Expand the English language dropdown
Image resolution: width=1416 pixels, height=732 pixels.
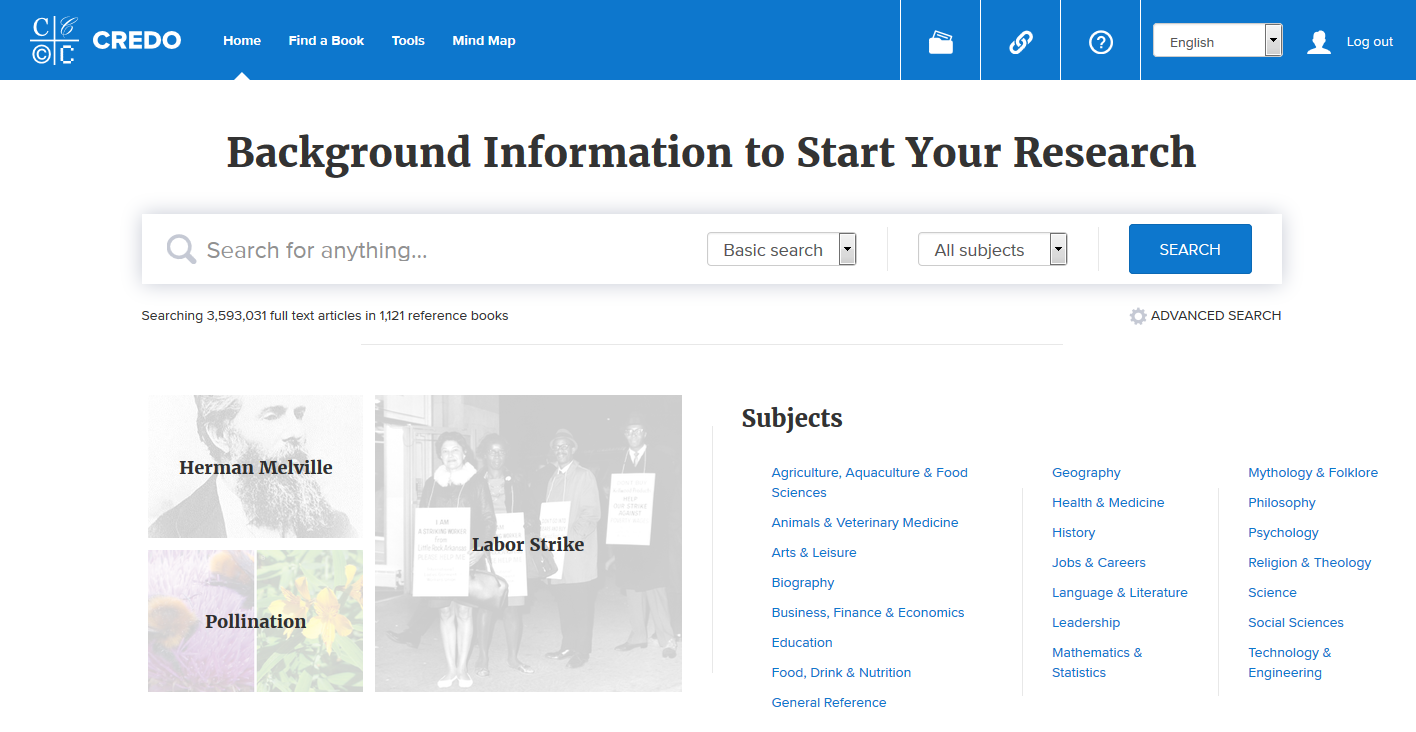coord(1217,41)
